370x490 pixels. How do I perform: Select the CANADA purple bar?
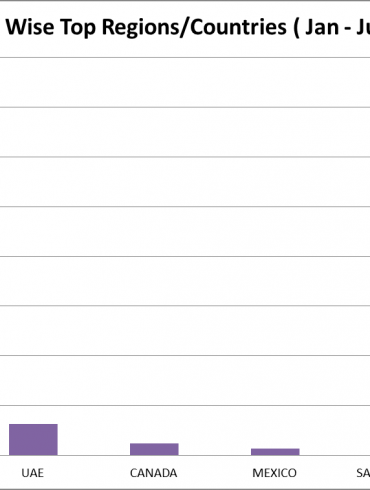tap(154, 449)
